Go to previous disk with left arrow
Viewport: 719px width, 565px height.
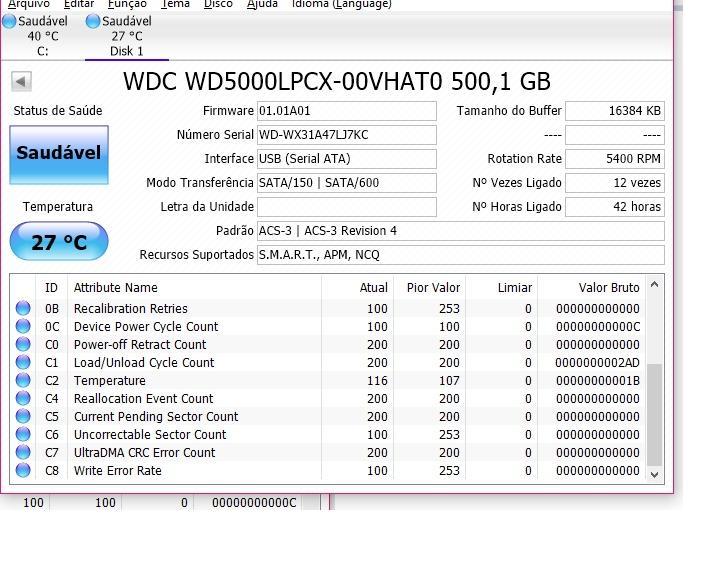pos(21,82)
